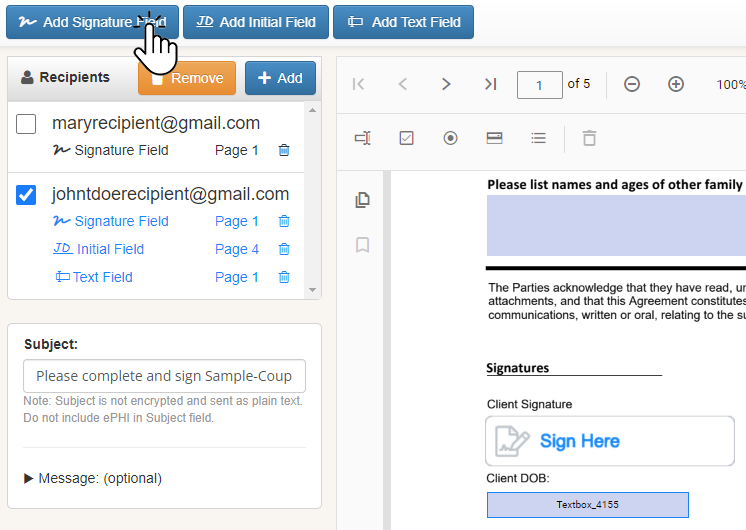Select the radio button field tool
Image resolution: width=746 pixels, height=530 pixels.
click(450, 138)
